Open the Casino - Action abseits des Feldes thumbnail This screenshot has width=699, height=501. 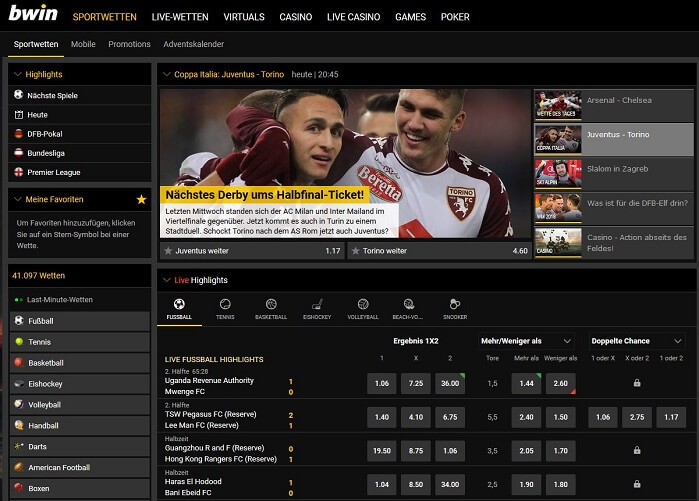click(558, 242)
